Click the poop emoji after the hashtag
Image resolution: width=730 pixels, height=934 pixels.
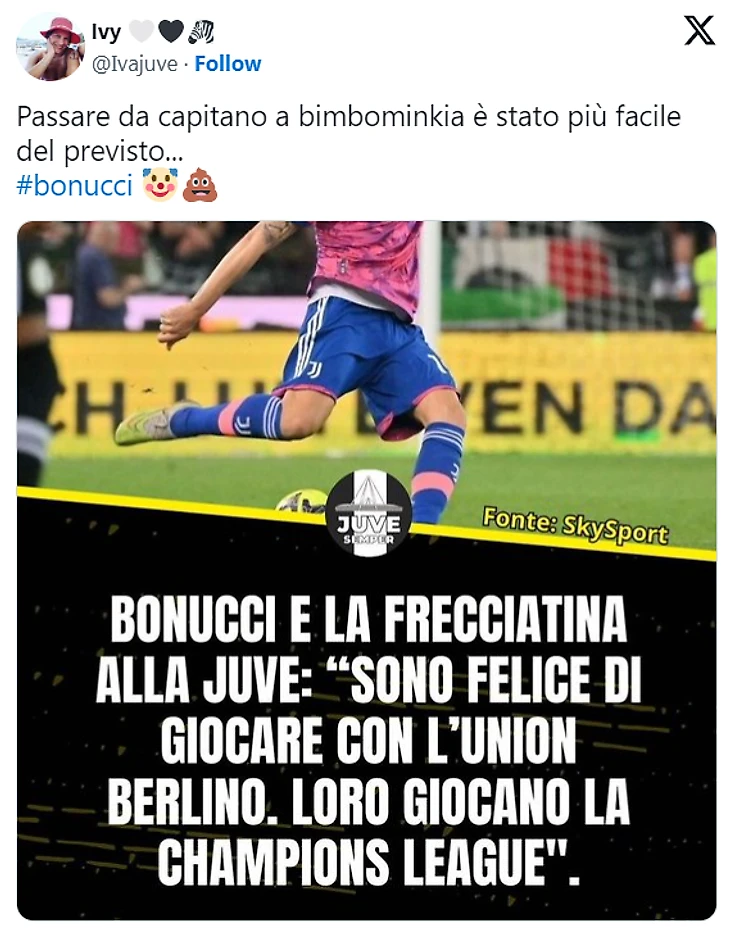(x=199, y=186)
